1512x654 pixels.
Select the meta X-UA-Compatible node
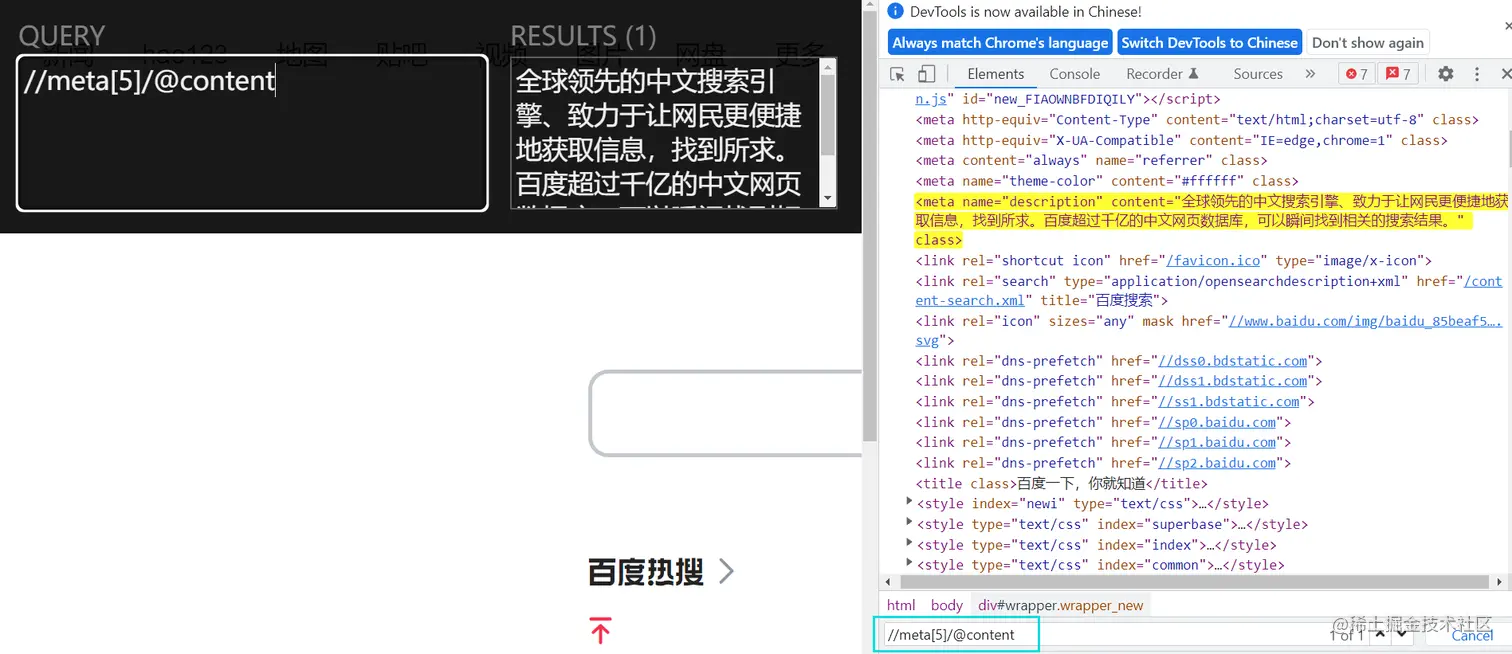click(1182, 140)
